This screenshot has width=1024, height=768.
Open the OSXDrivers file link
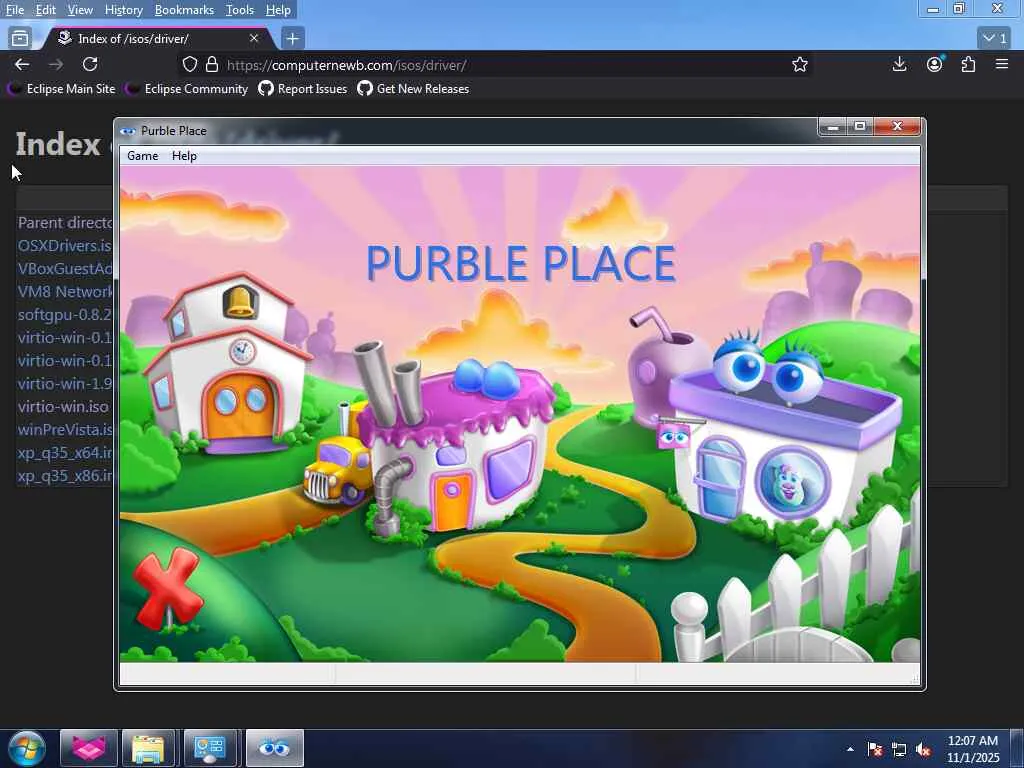coord(65,246)
